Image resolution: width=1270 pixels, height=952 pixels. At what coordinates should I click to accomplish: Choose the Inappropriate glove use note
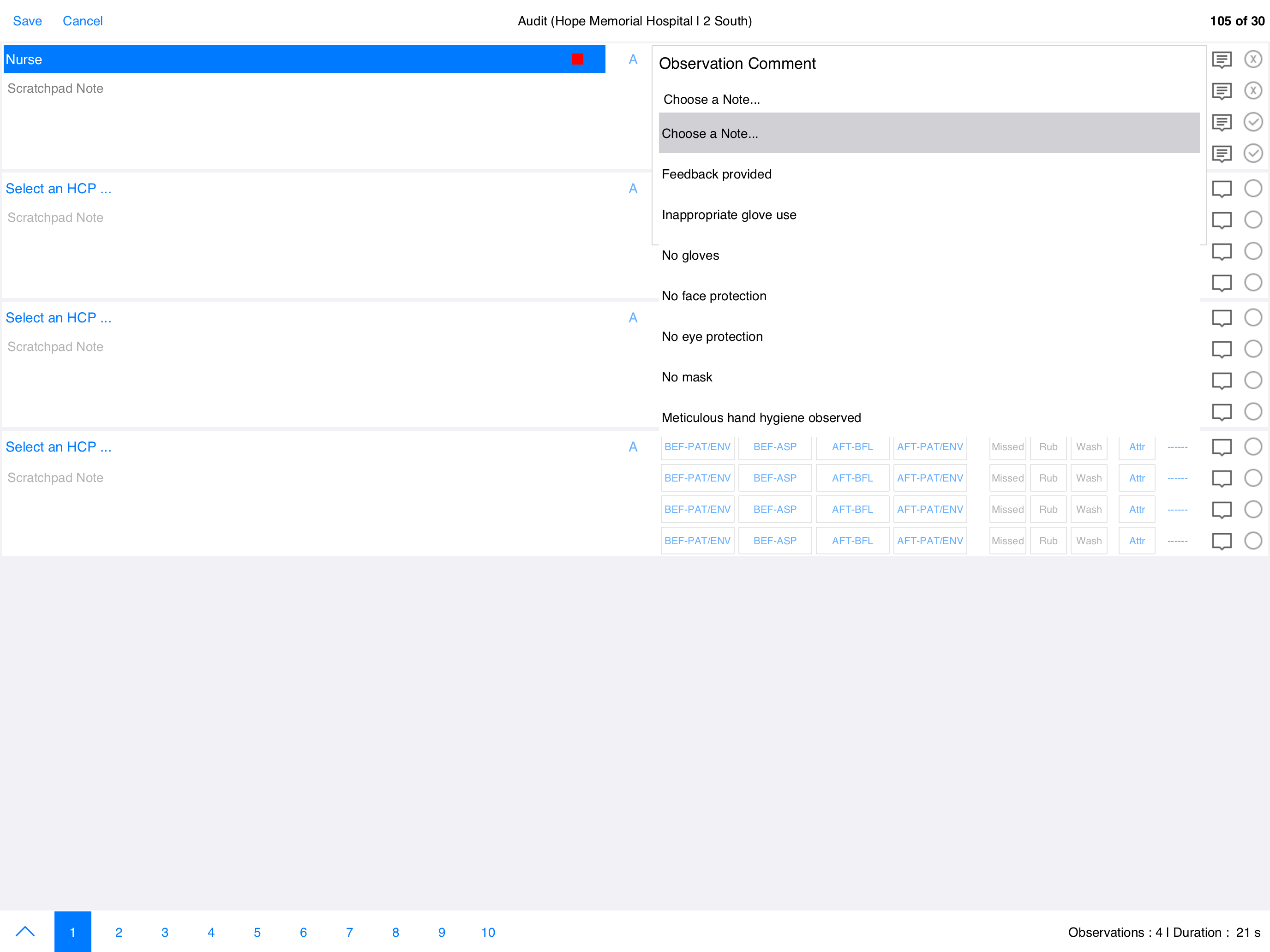coord(929,214)
